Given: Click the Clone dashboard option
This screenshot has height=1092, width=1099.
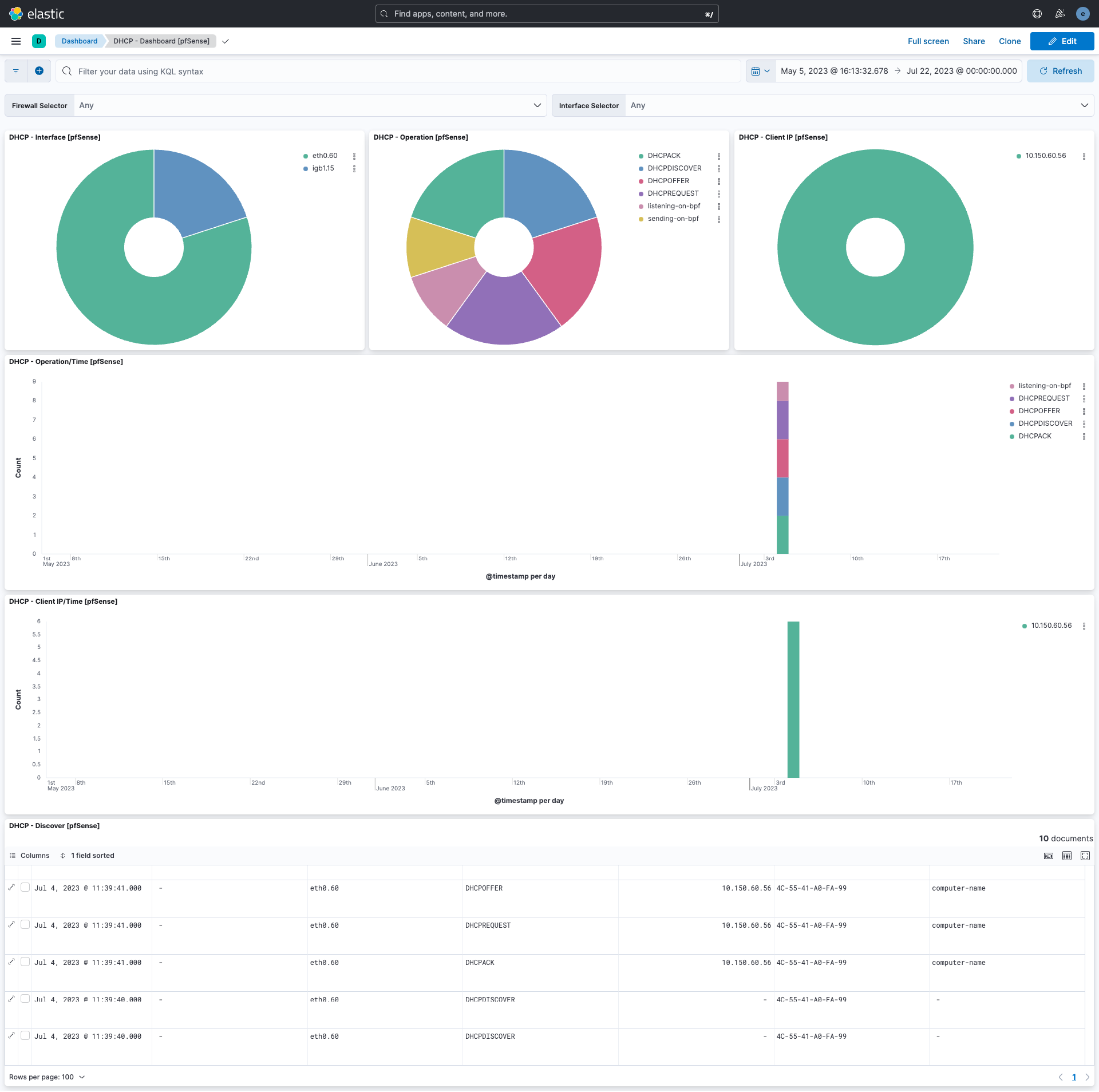Looking at the screenshot, I should coord(1009,41).
